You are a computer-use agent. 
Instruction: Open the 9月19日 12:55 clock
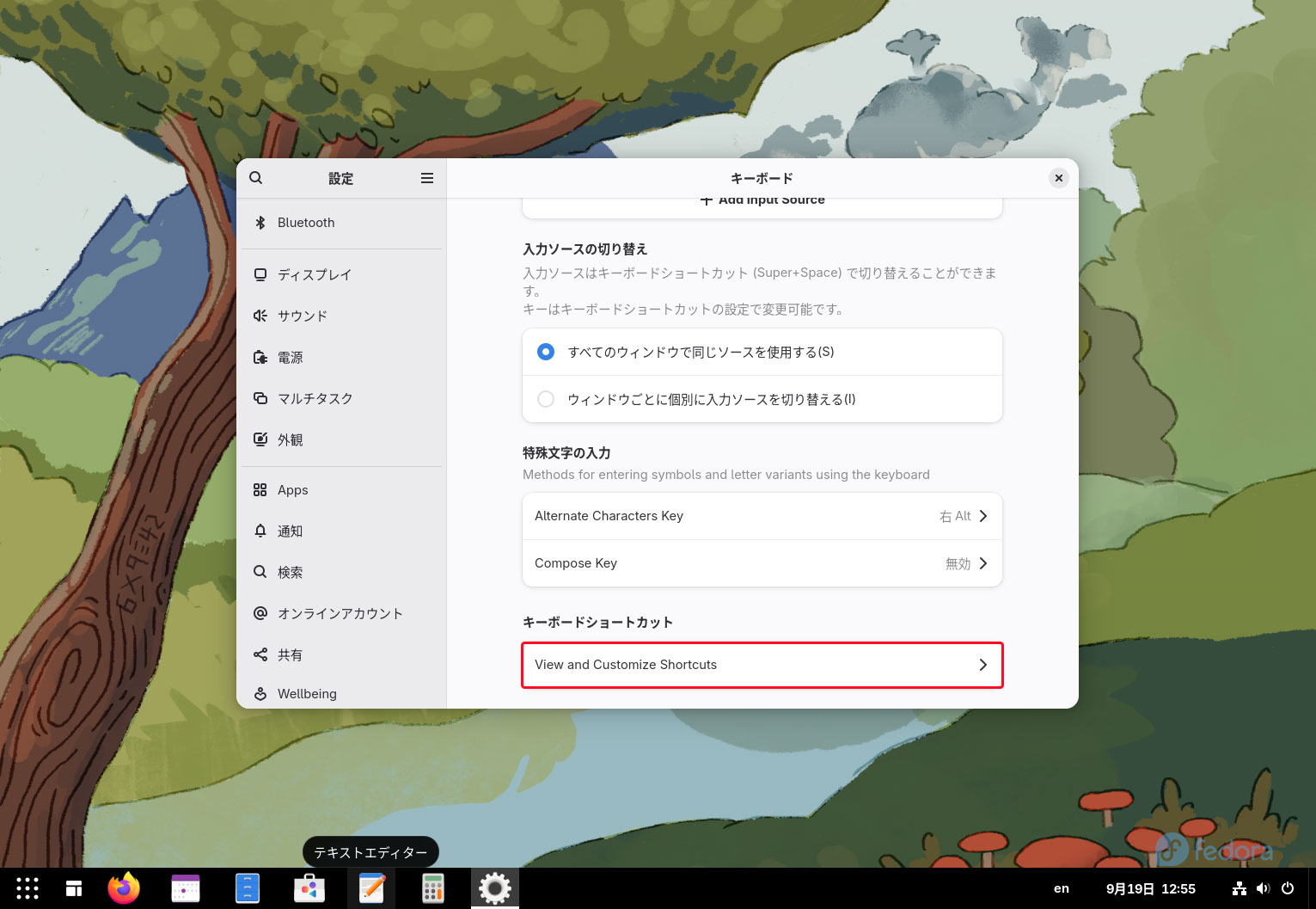(x=1150, y=888)
